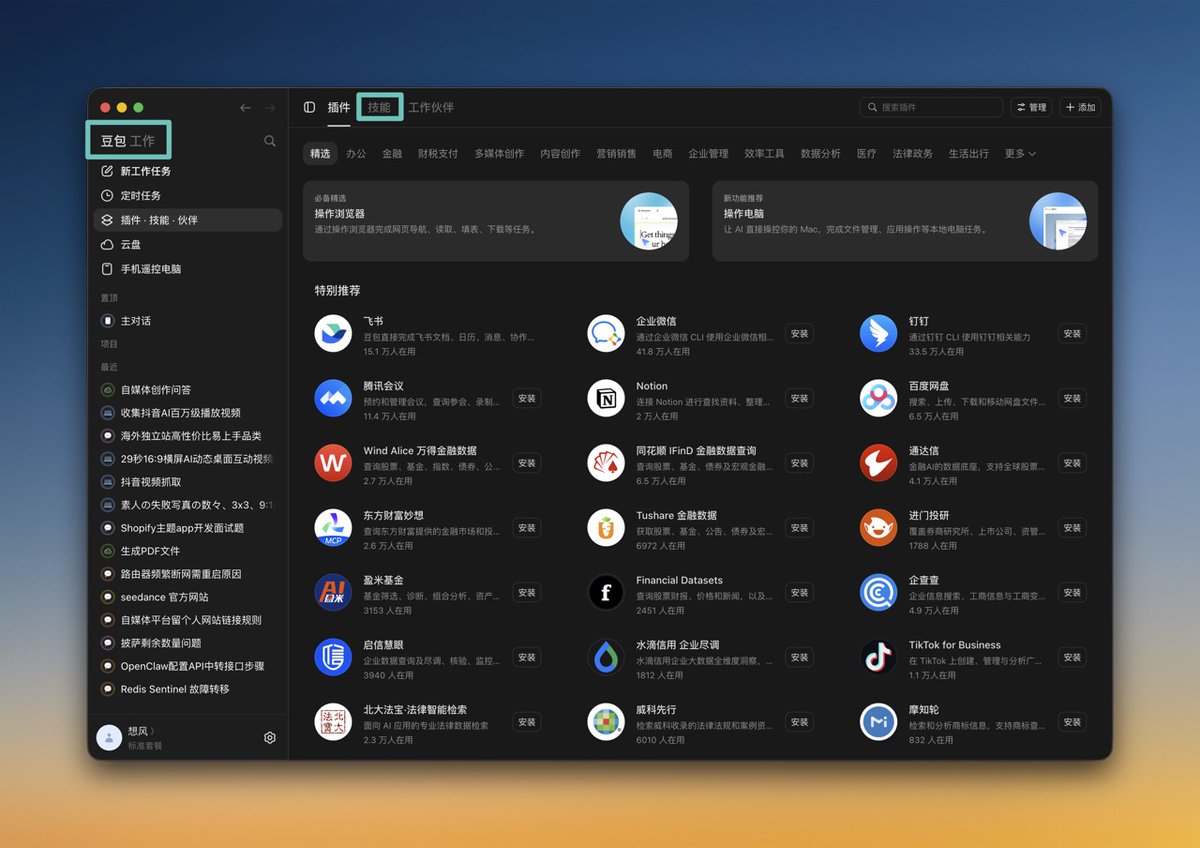Expand the 更多 category dropdown
The height and width of the screenshot is (848, 1200).
pyautogui.click(x=1020, y=154)
